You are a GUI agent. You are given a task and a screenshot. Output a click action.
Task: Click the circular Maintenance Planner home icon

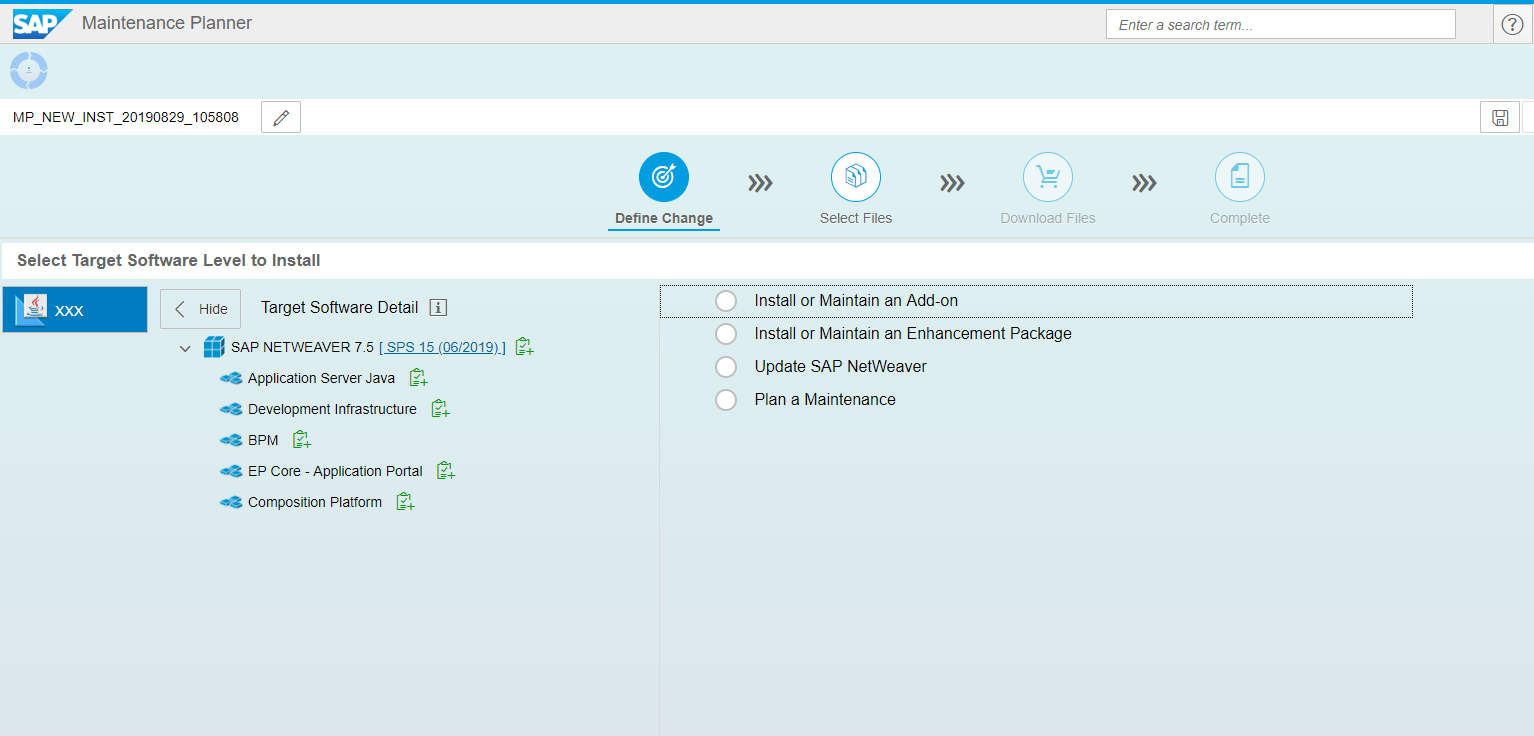(29, 70)
